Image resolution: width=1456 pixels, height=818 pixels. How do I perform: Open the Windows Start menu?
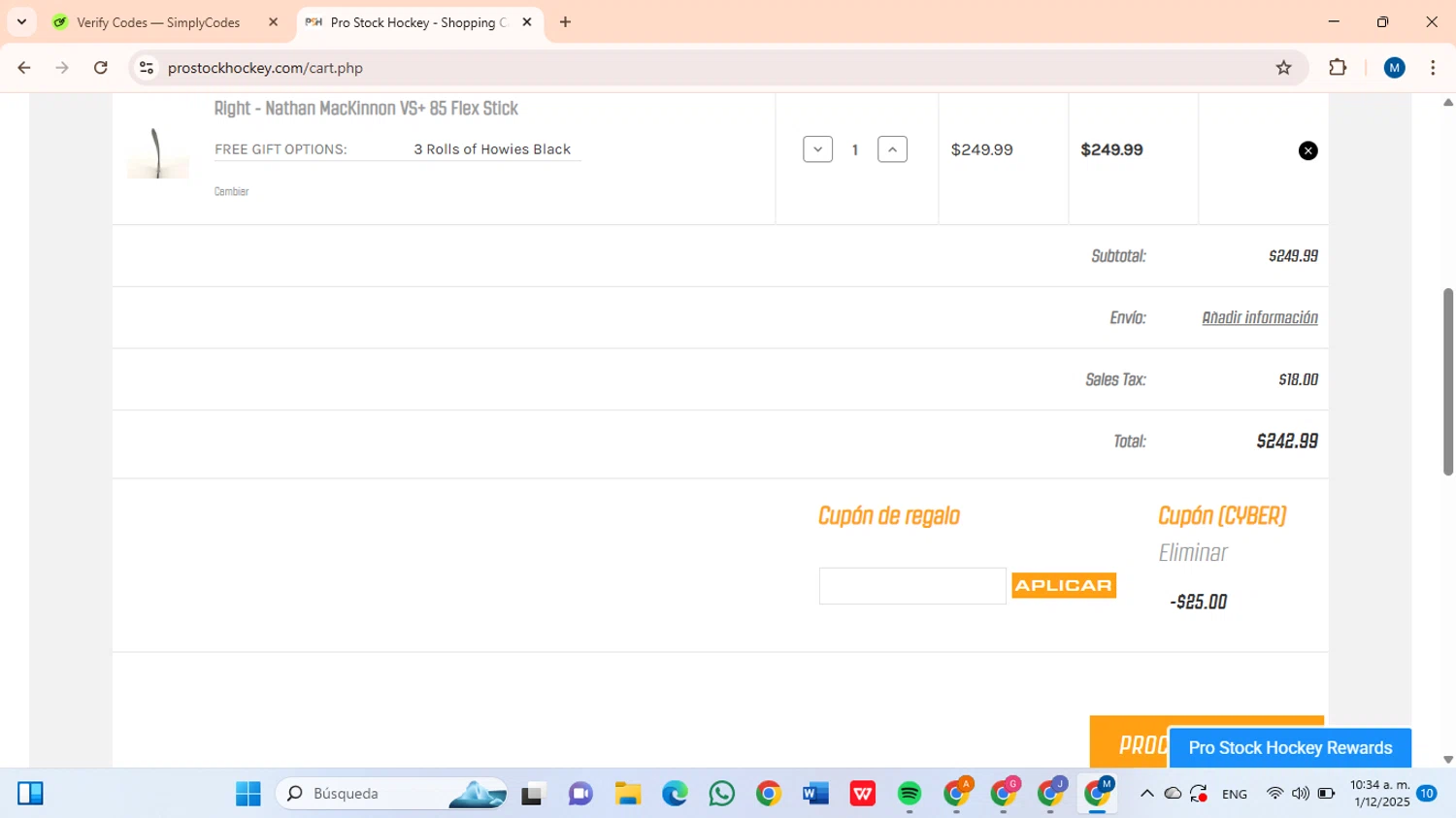point(248,794)
